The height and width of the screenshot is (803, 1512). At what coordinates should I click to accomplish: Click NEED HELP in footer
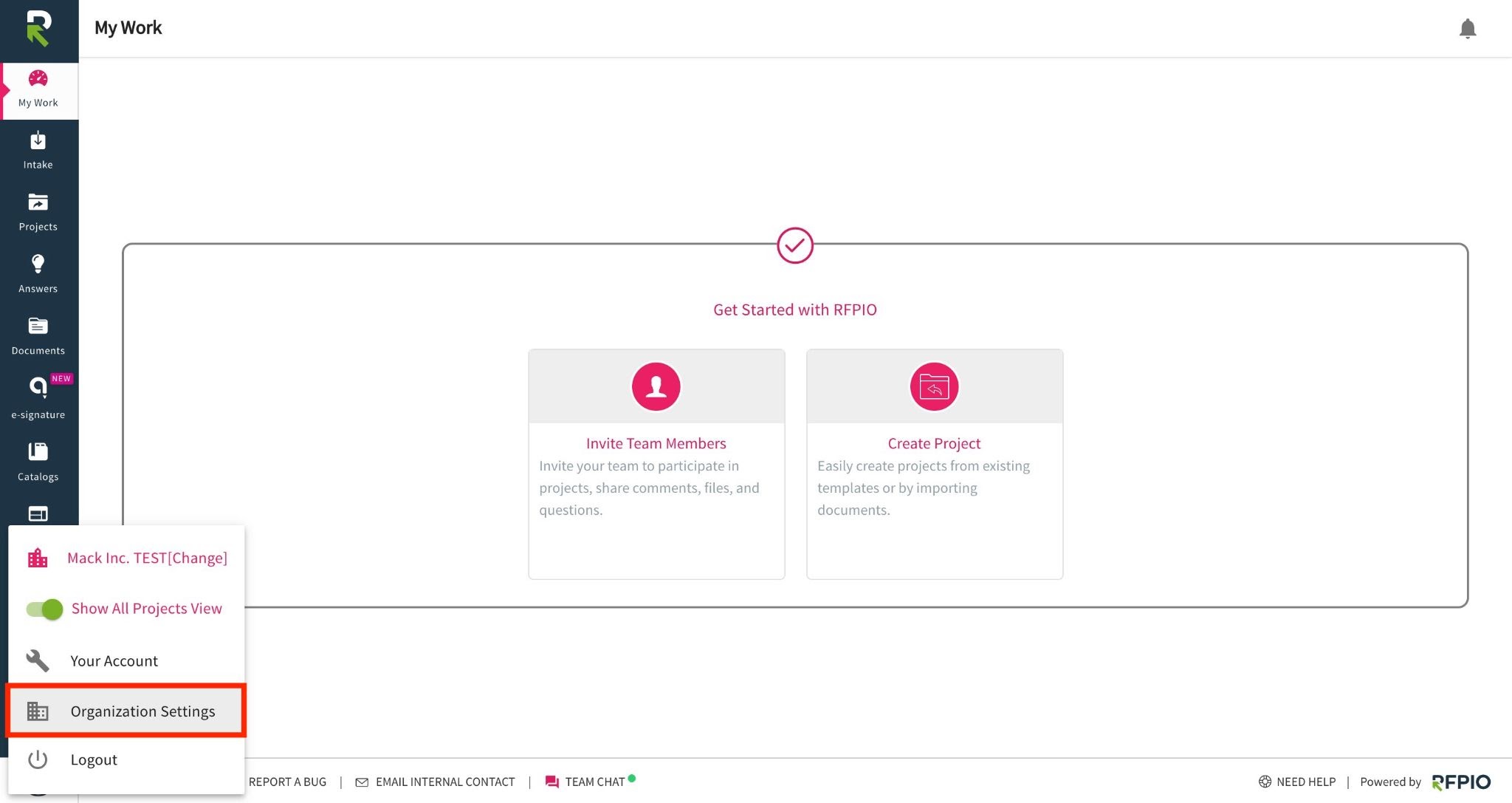[x=1306, y=782]
